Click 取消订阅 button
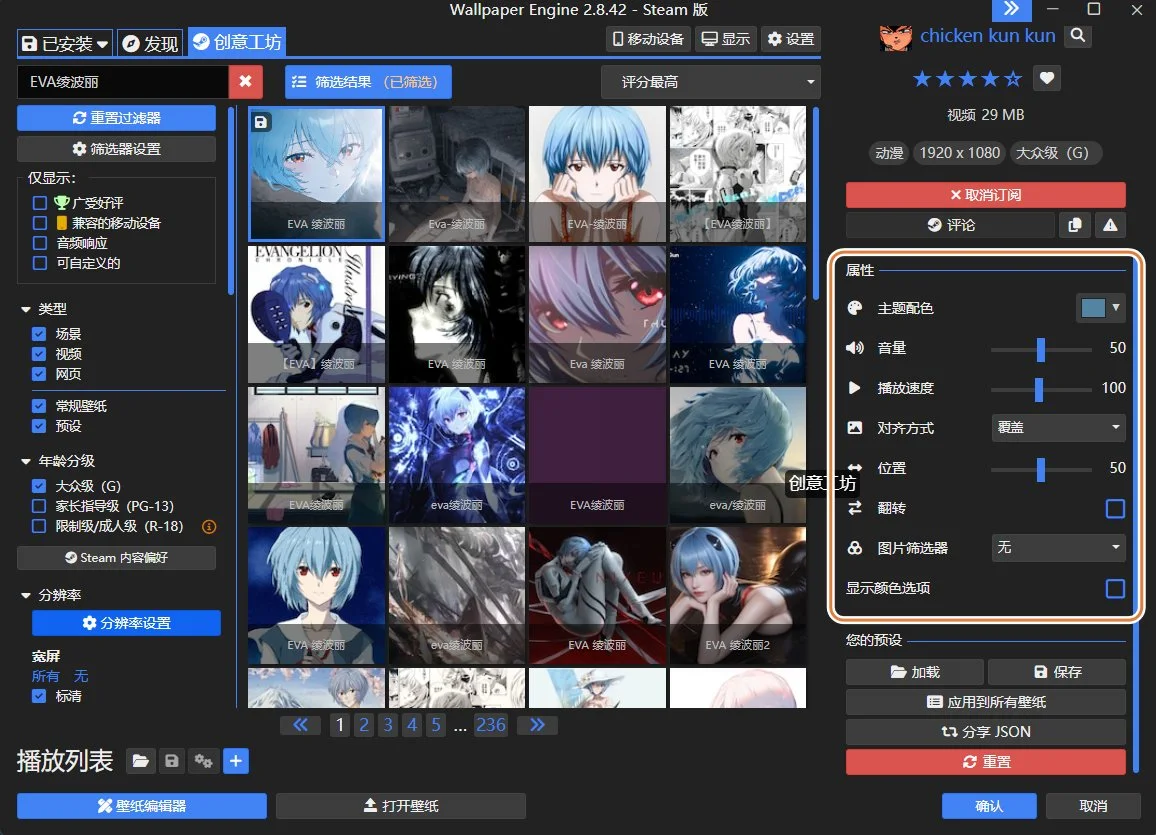 tap(986, 195)
